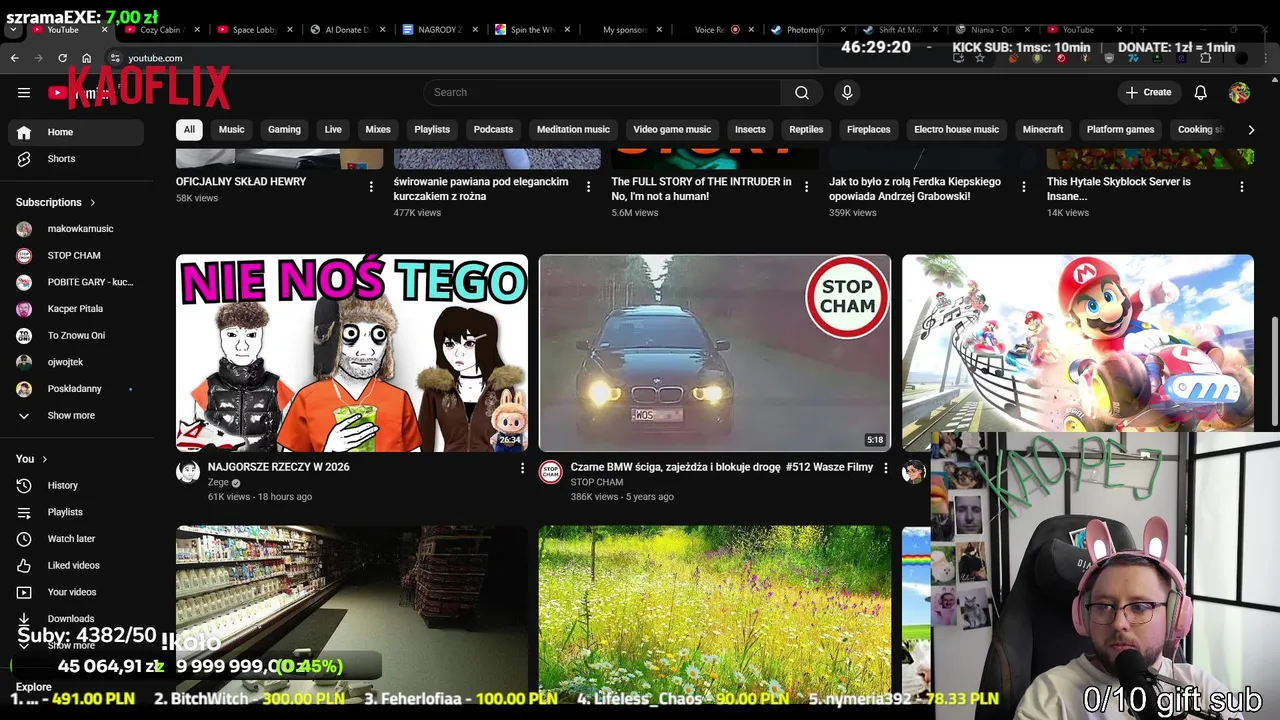Screen dimensions: 1280x720
Task: Click the browser home button
Action: pyautogui.click(x=87, y=58)
